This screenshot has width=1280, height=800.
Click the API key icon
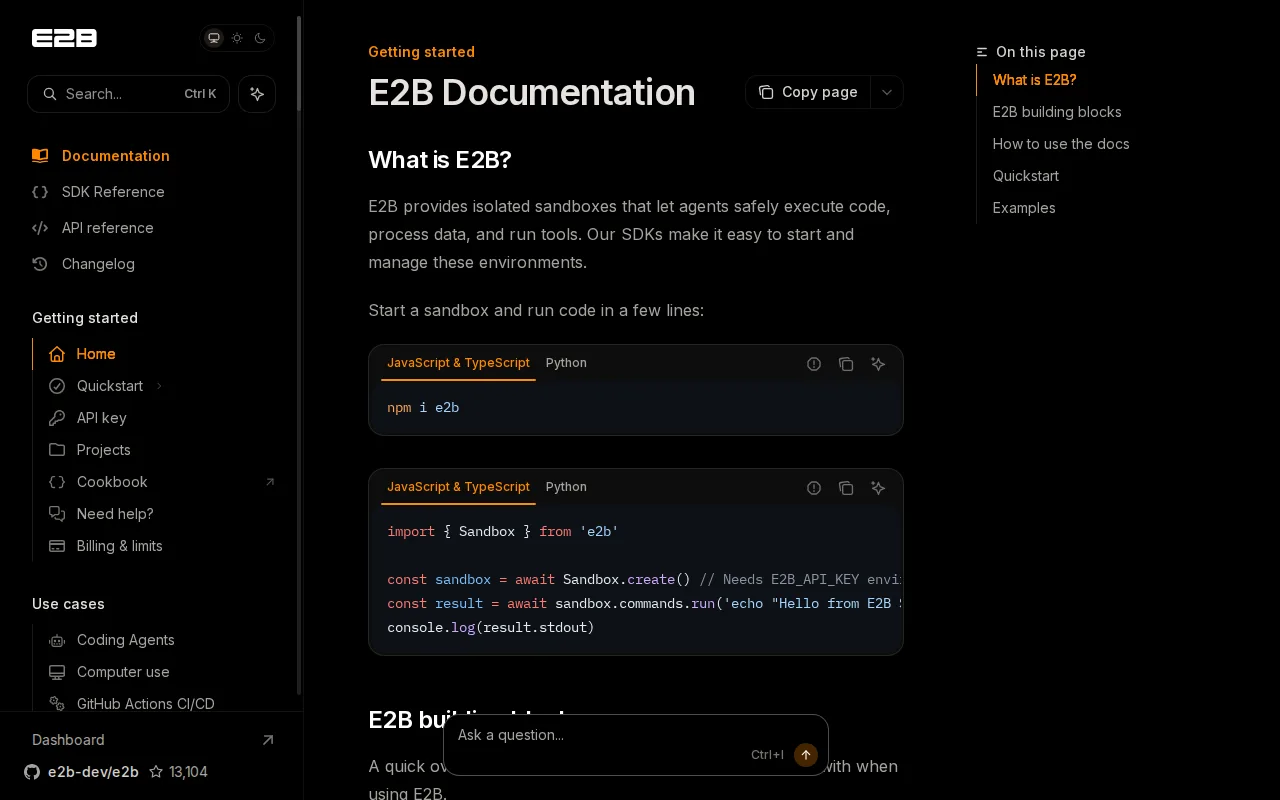[57, 418]
